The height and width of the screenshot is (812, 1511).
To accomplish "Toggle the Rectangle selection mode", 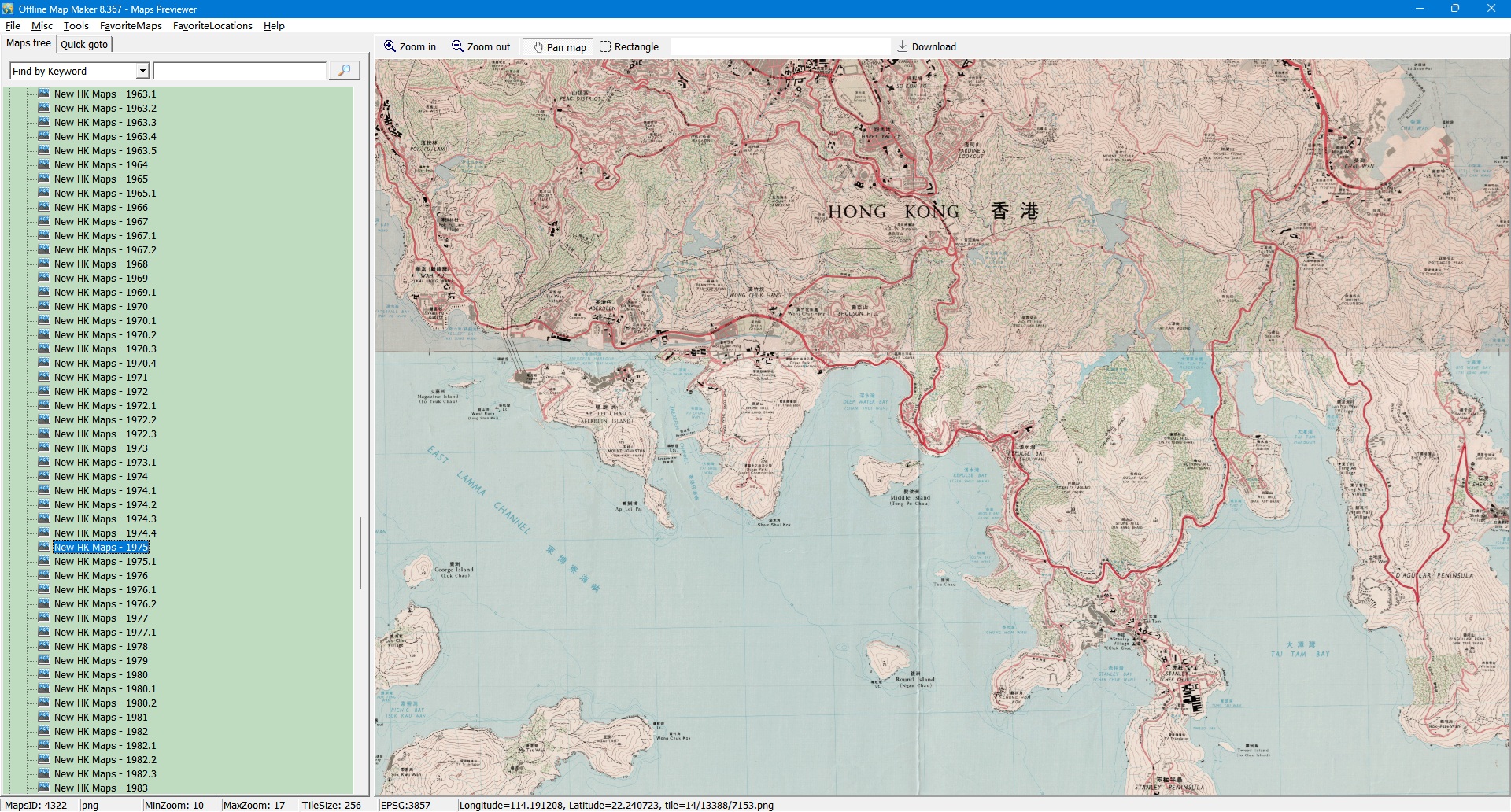I will pyautogui.click(x=629, y=47).
